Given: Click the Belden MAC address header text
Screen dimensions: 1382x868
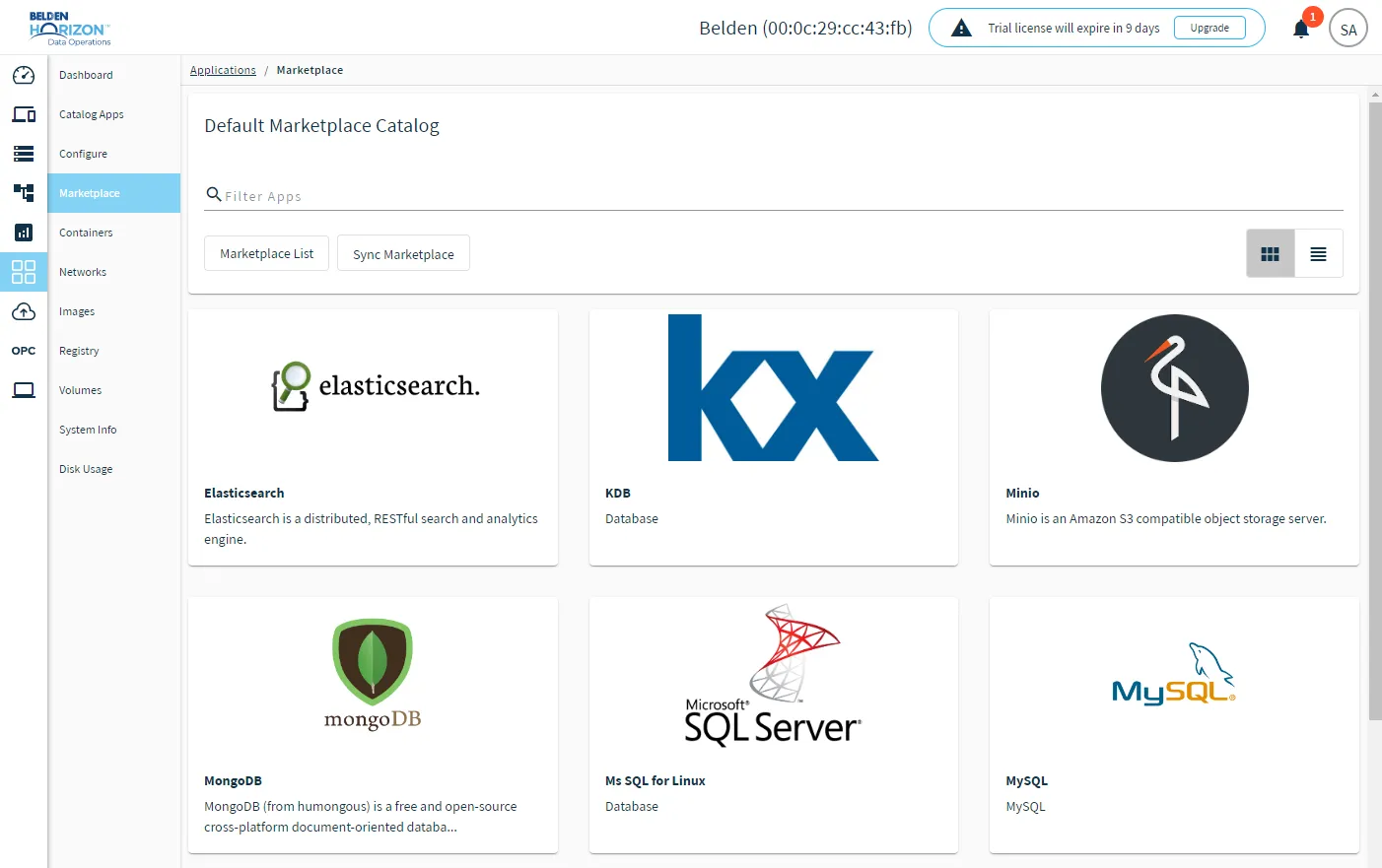Looking at the screenshot, I should [805, 28].
